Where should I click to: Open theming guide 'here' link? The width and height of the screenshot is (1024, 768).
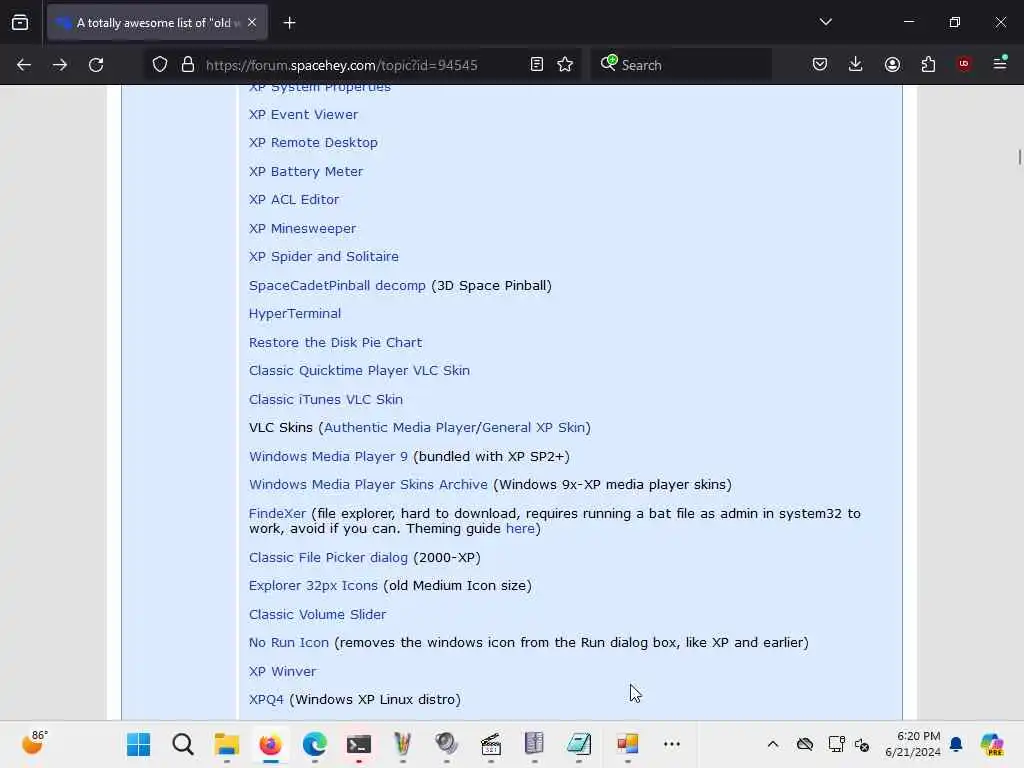pos(520,528)
